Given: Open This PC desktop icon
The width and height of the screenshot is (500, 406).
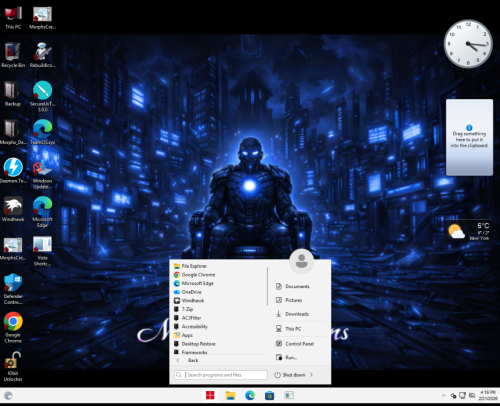Looking at the screenshot, I should (13, 17).
